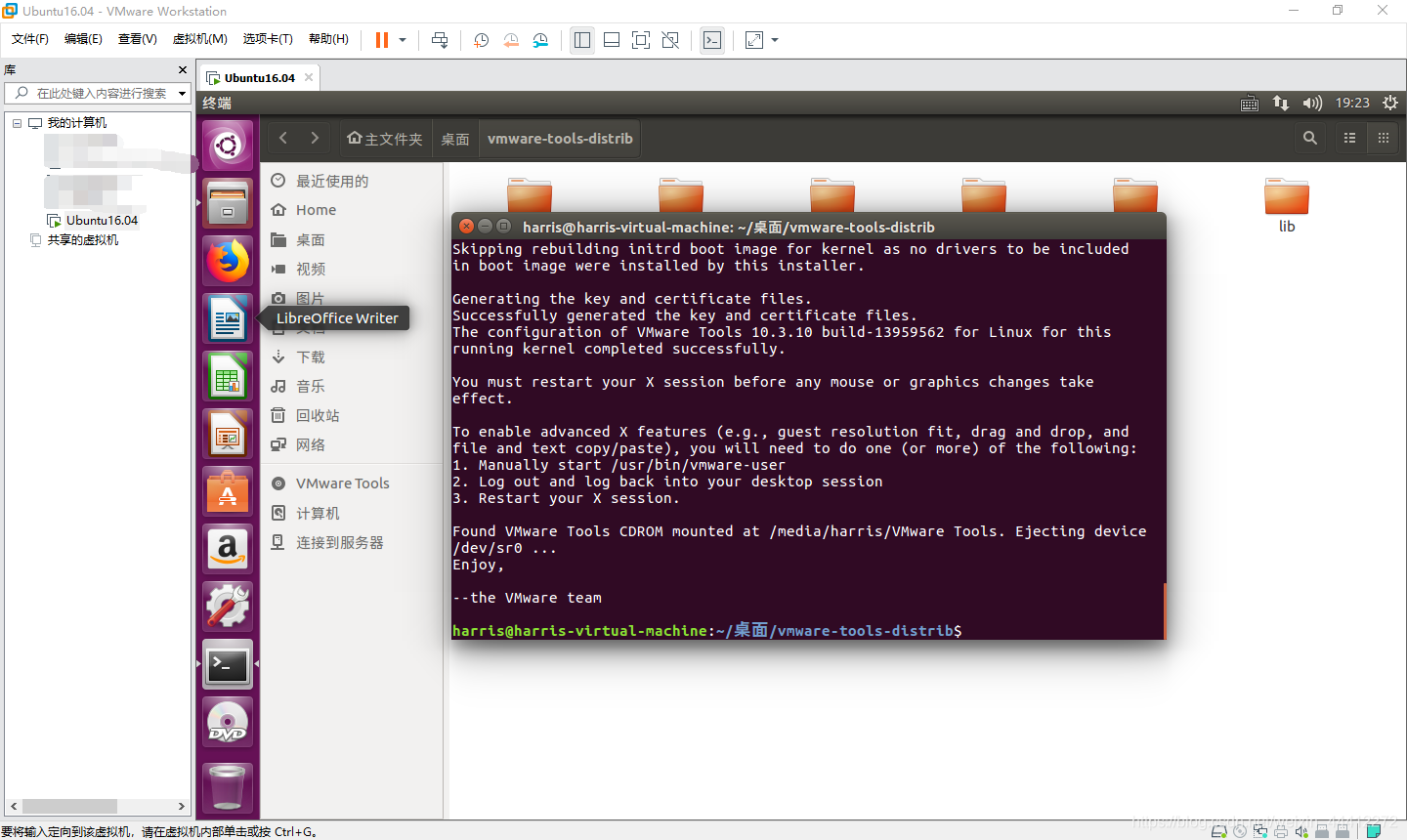Open the stretch guest dropdown arrow

(x=775, y=40)
